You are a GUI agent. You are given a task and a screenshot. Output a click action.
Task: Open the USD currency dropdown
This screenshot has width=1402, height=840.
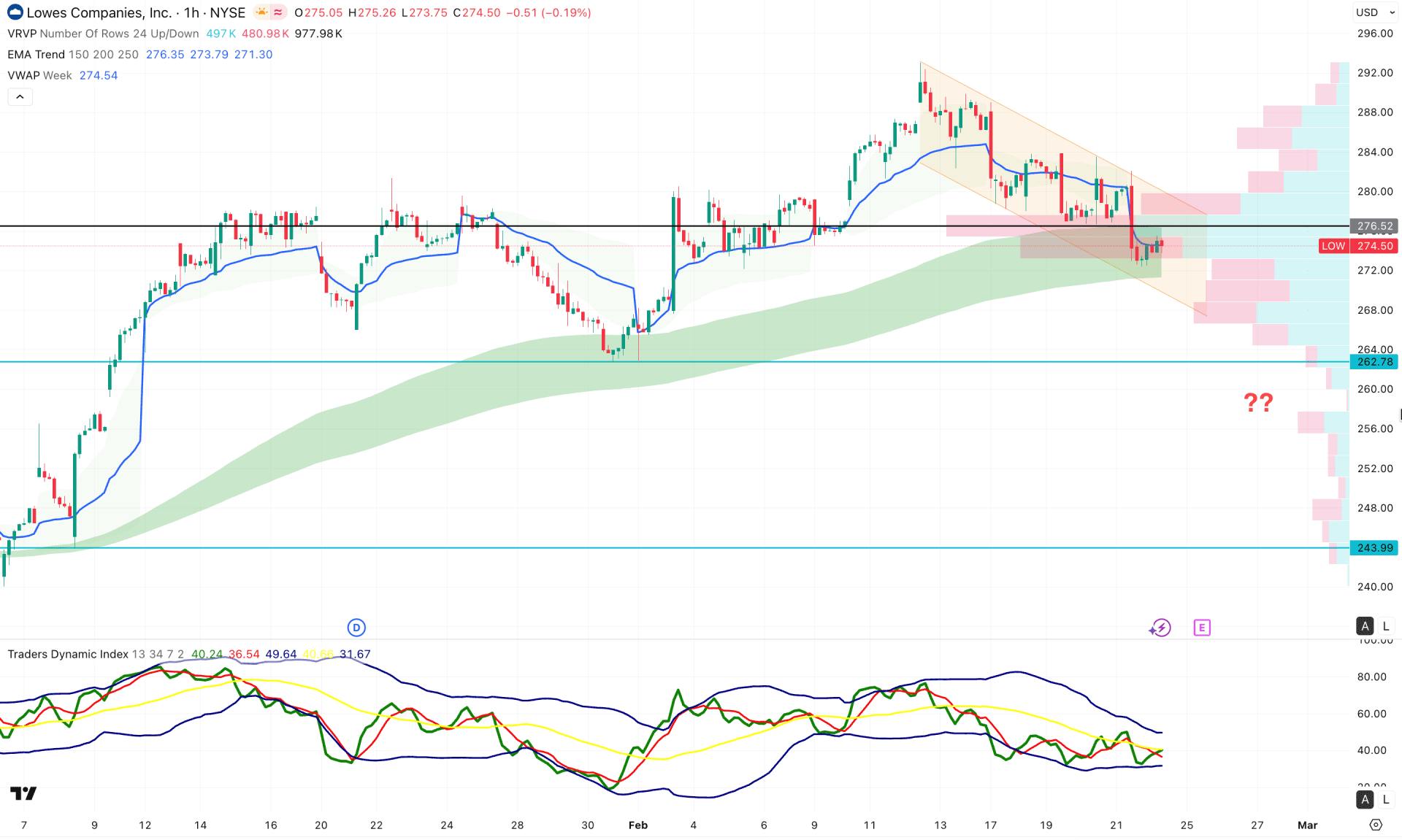click(1367, 12)
